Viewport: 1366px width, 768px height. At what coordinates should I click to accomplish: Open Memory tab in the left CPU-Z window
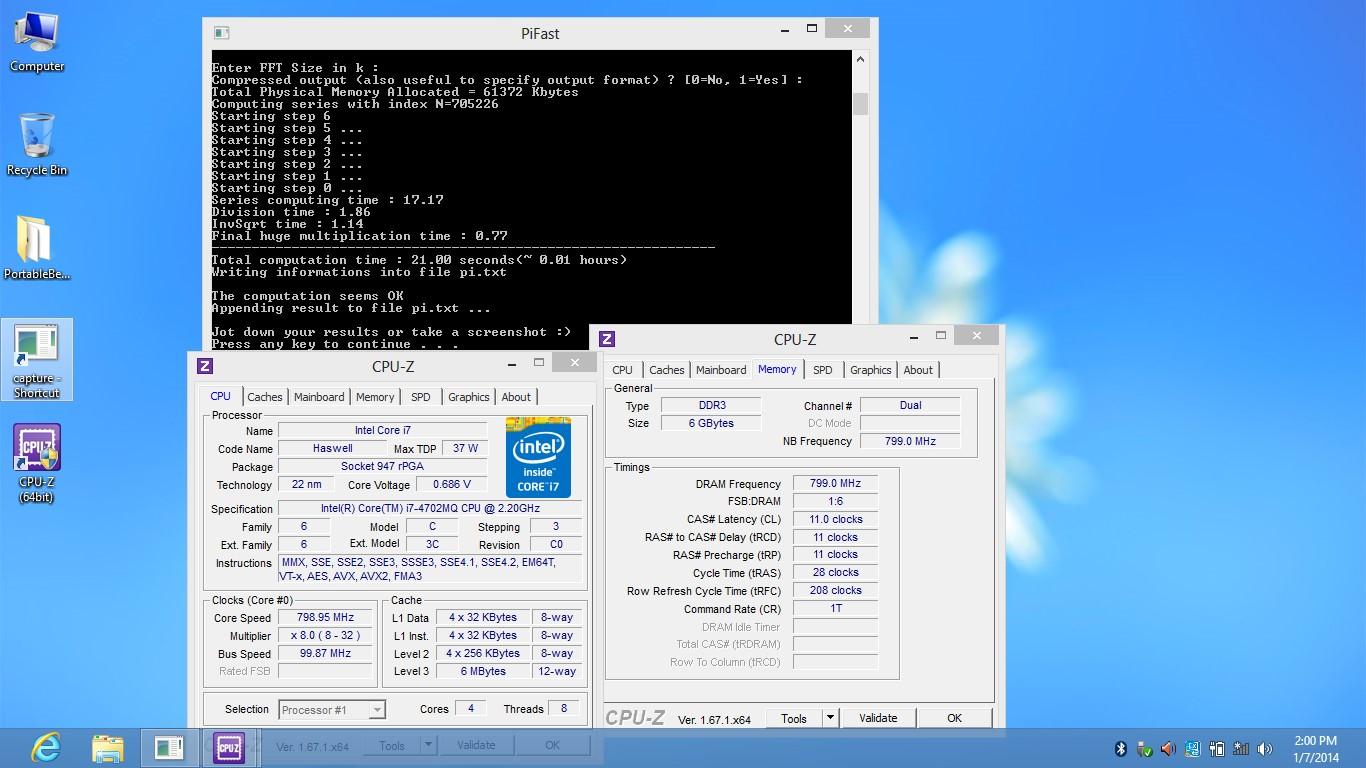click(375, 397)
